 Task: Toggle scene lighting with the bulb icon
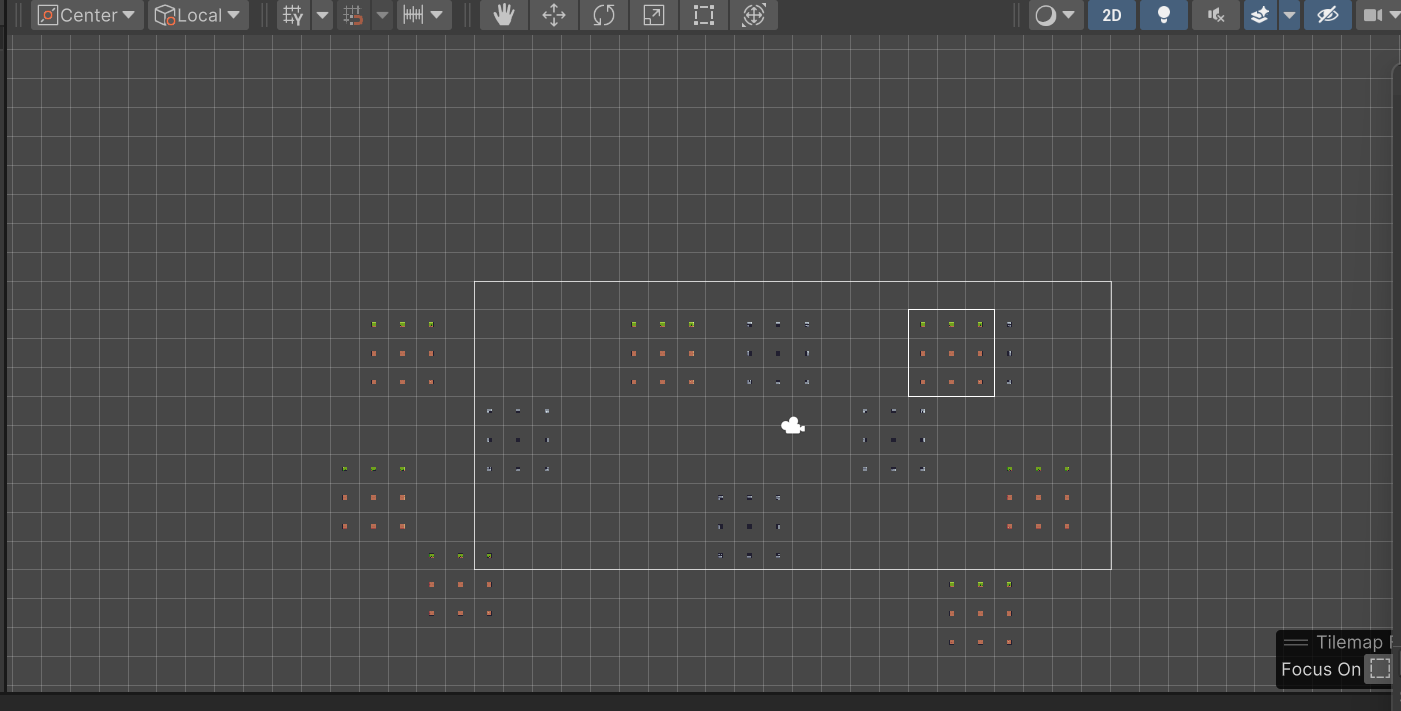(x=1163, y=15)
